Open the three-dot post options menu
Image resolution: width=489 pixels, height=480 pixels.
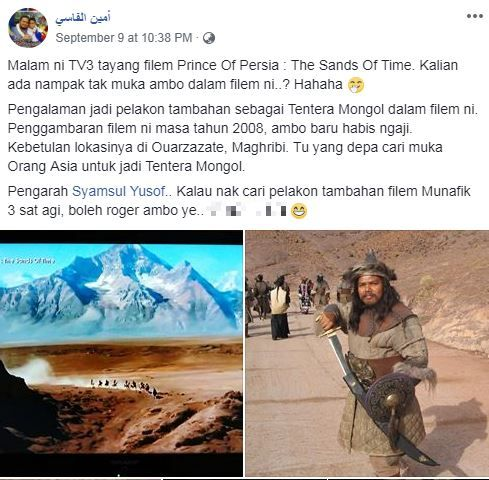click(x=474, y=16)
